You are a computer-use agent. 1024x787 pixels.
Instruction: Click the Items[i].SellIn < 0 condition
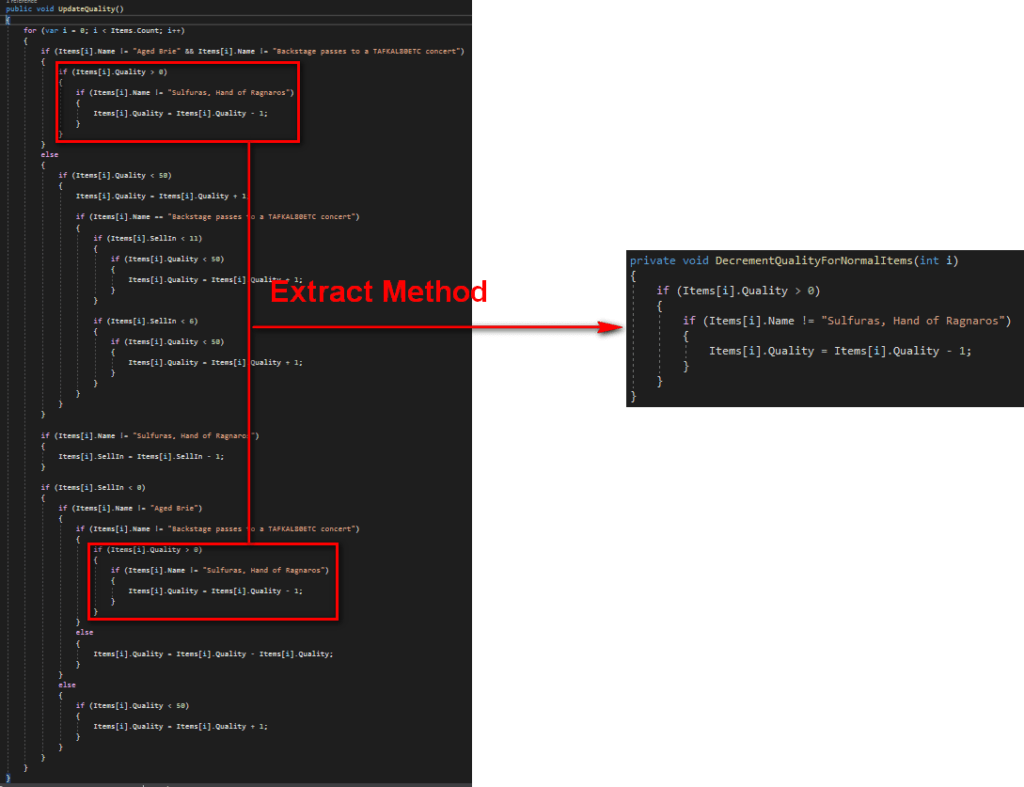pos(100,487)
